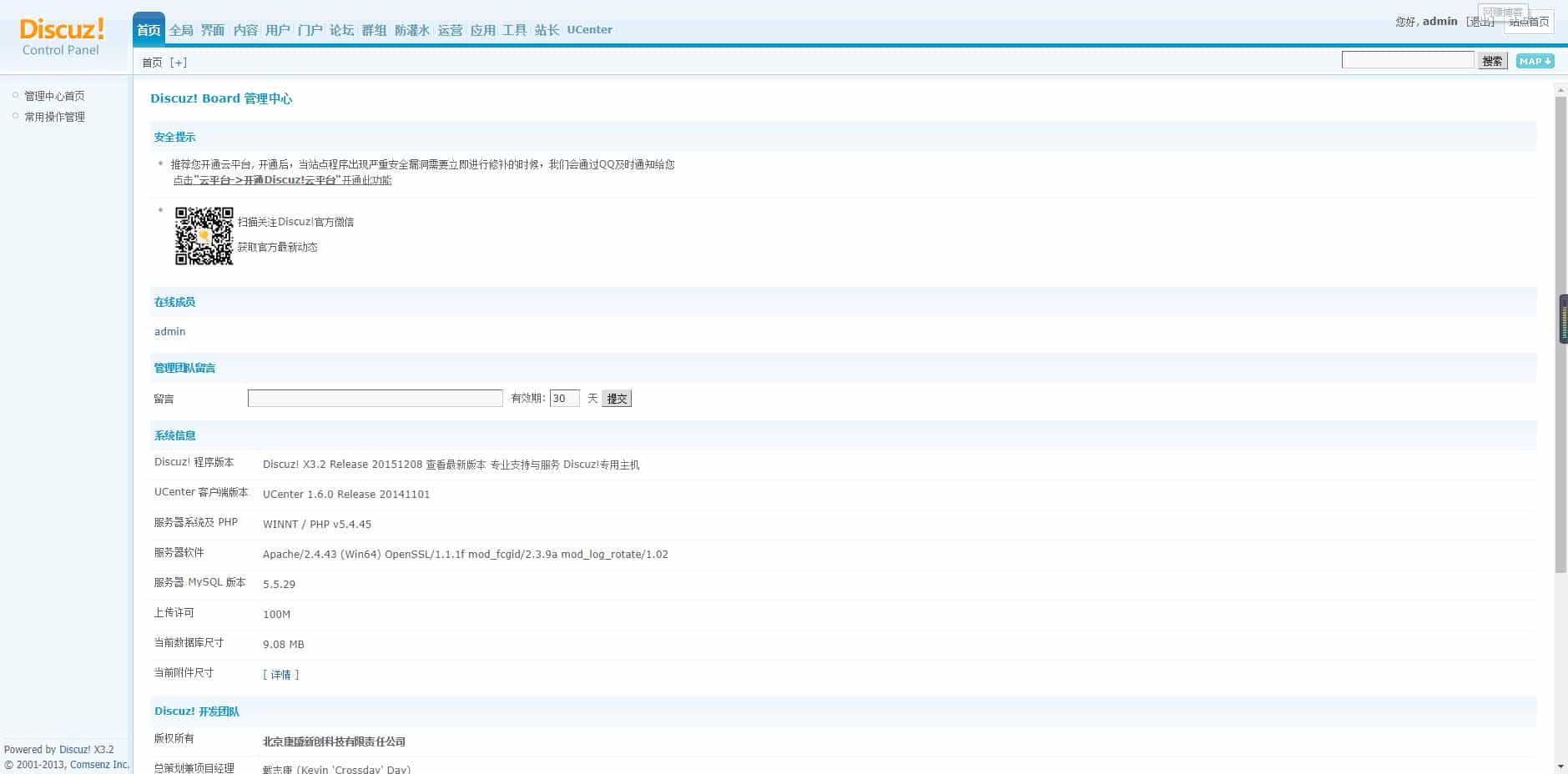Click the 系统信息 section header
Viewport: 1568px width, 774px height.
coord(174,435)
